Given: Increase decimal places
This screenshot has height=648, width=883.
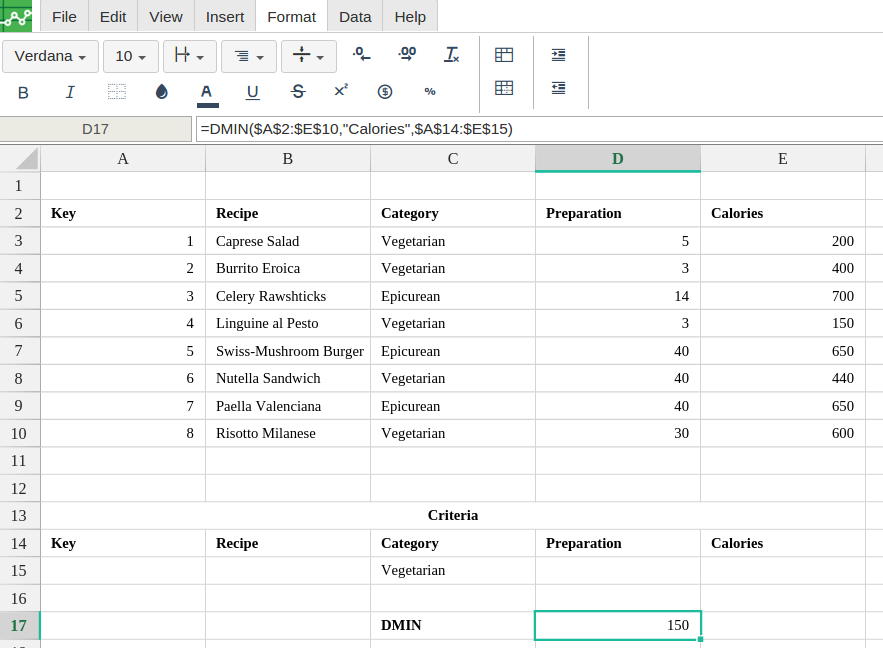Looking at the screenshot, I should click(x=407, y=55).
